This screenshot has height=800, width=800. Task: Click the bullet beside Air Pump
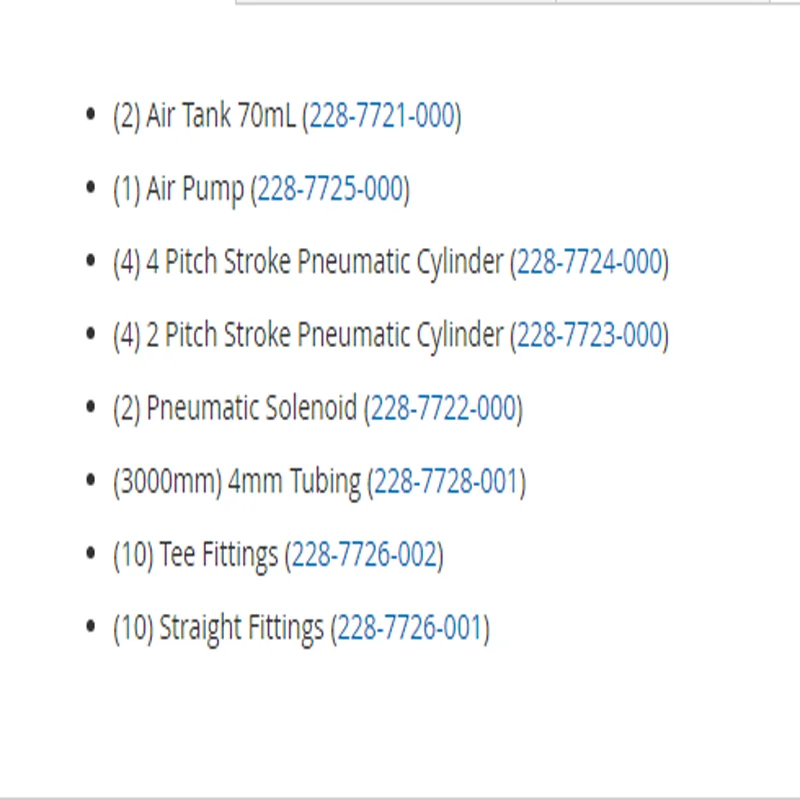point(91,188)
